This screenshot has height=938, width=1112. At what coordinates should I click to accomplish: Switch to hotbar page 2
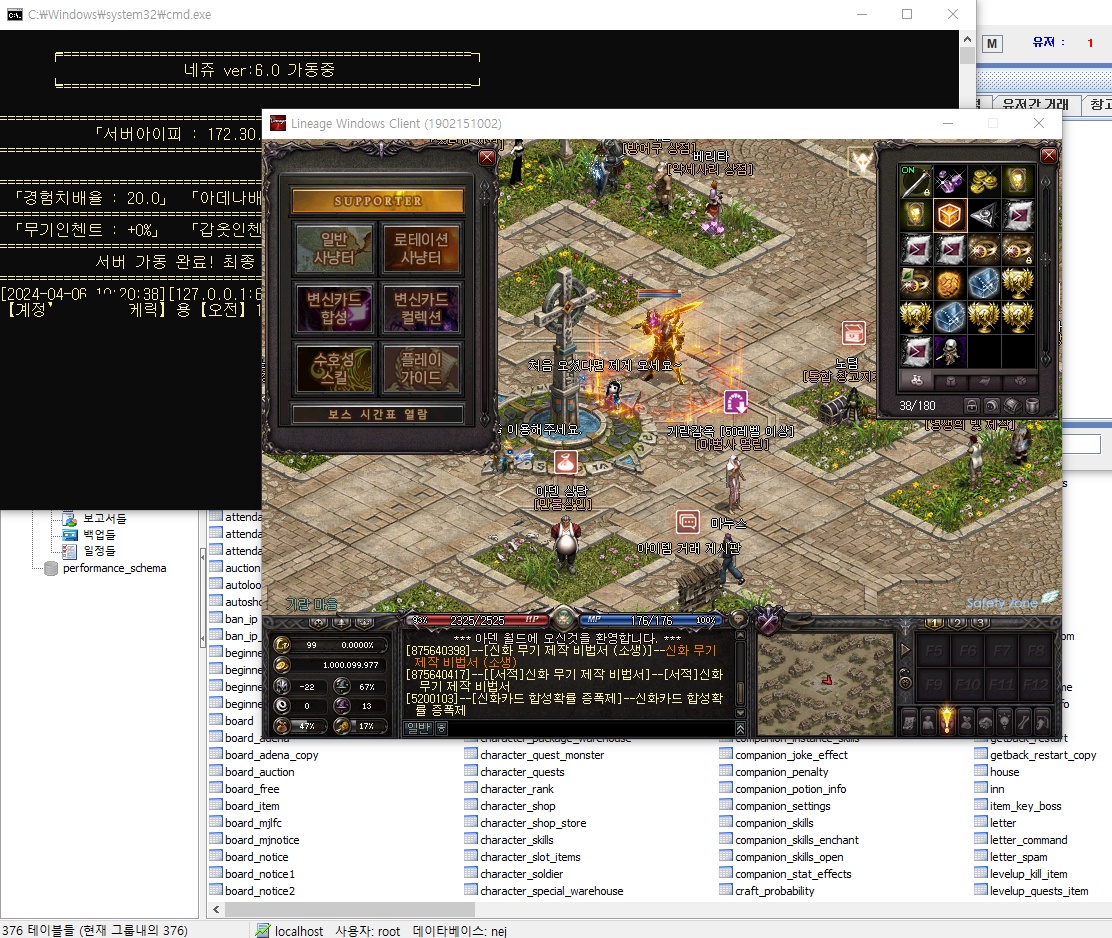click(958, 623)
